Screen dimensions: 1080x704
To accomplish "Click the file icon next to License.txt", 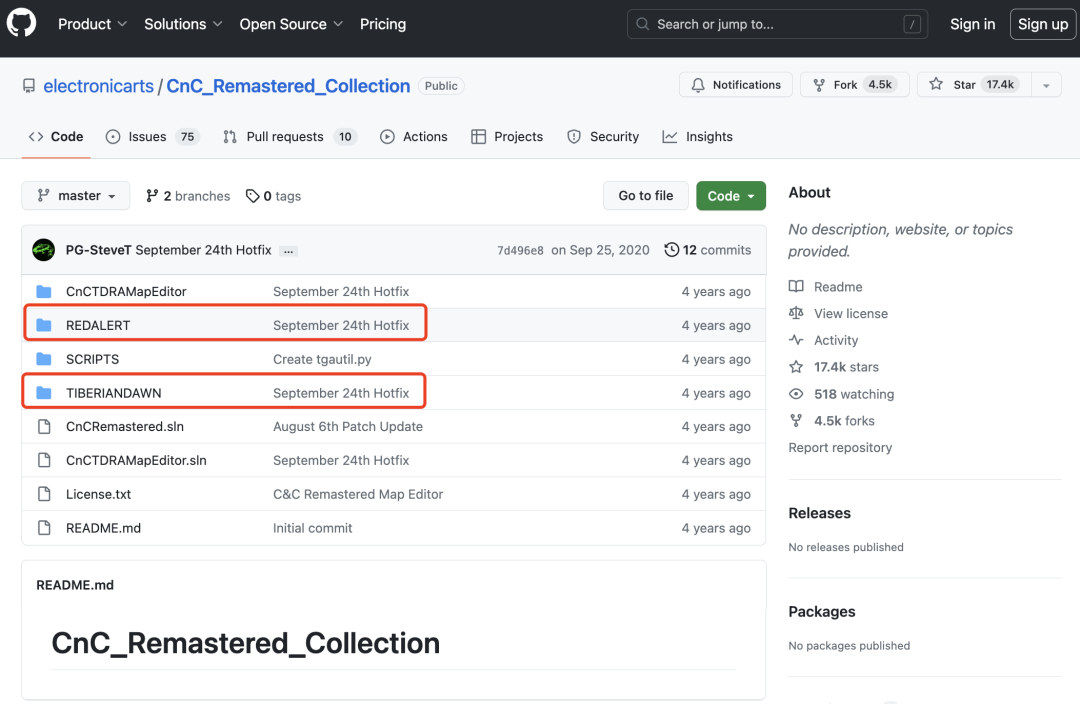I will (x=44, y=494).
